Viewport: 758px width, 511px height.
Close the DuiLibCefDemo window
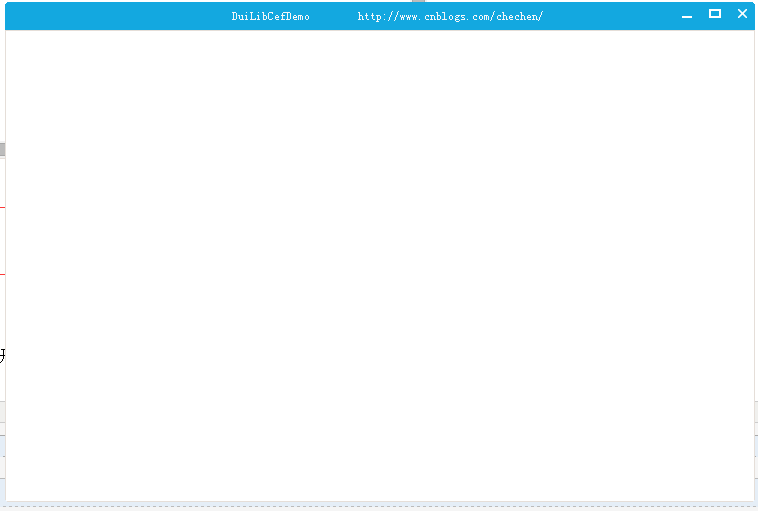tap(743, 14)
